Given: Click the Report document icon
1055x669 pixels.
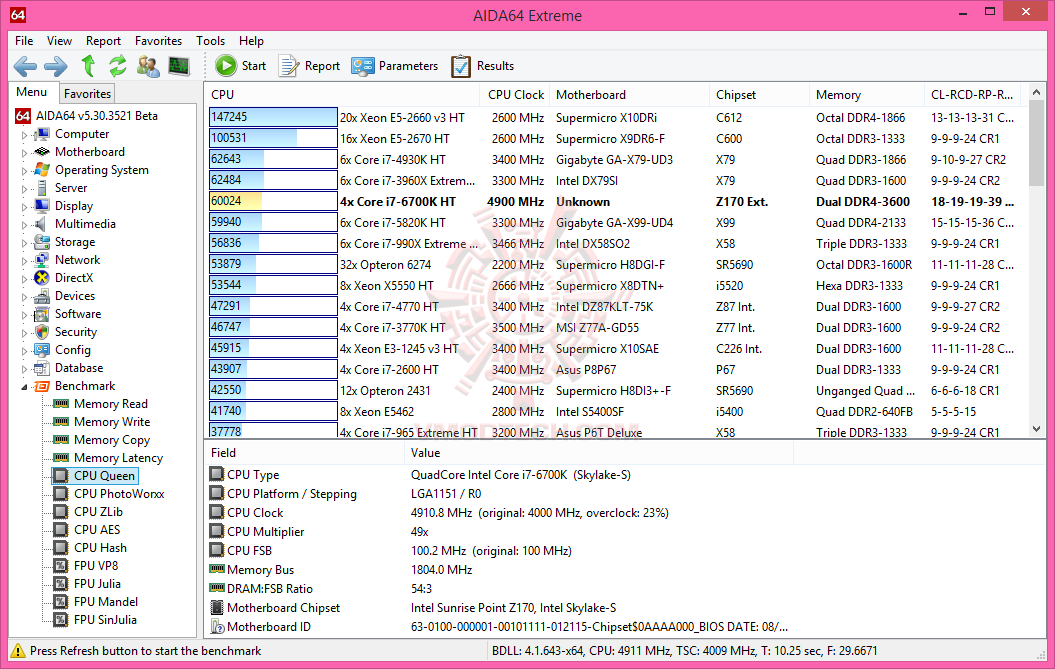Looking at the screenshot, I should tap(289, 66).
